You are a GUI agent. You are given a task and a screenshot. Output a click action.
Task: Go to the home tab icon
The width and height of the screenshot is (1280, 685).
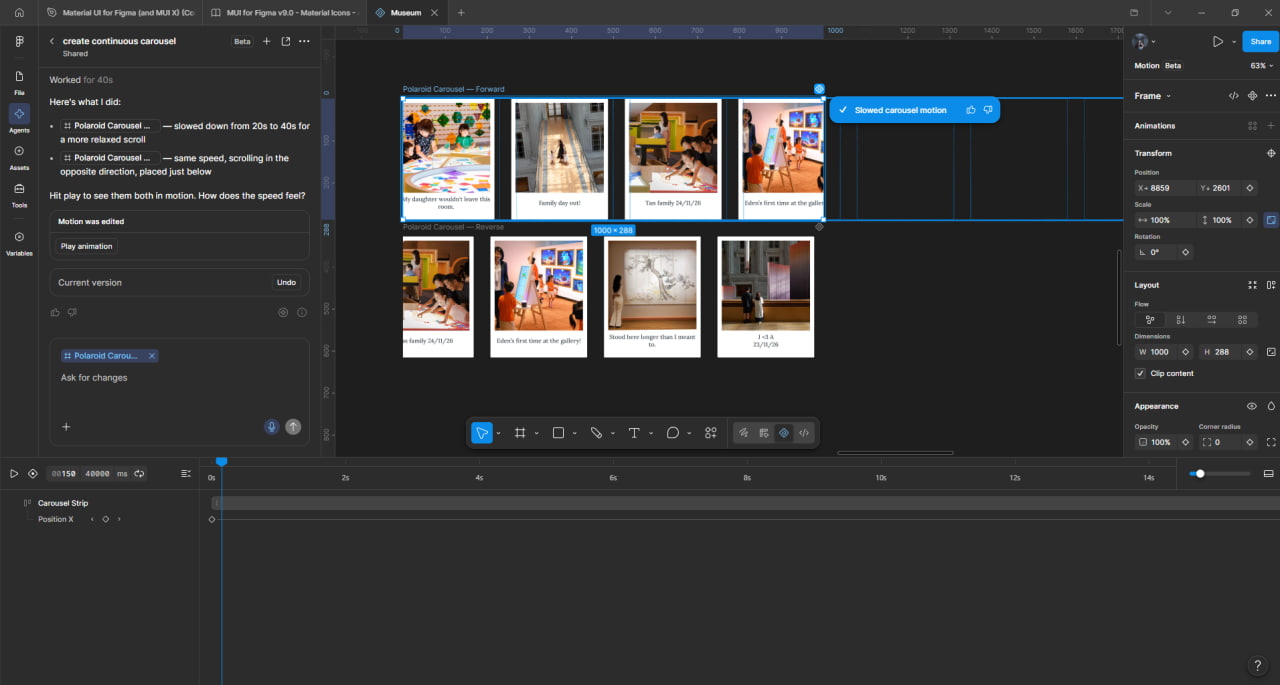pyautogui.click(x=19, y=13)
